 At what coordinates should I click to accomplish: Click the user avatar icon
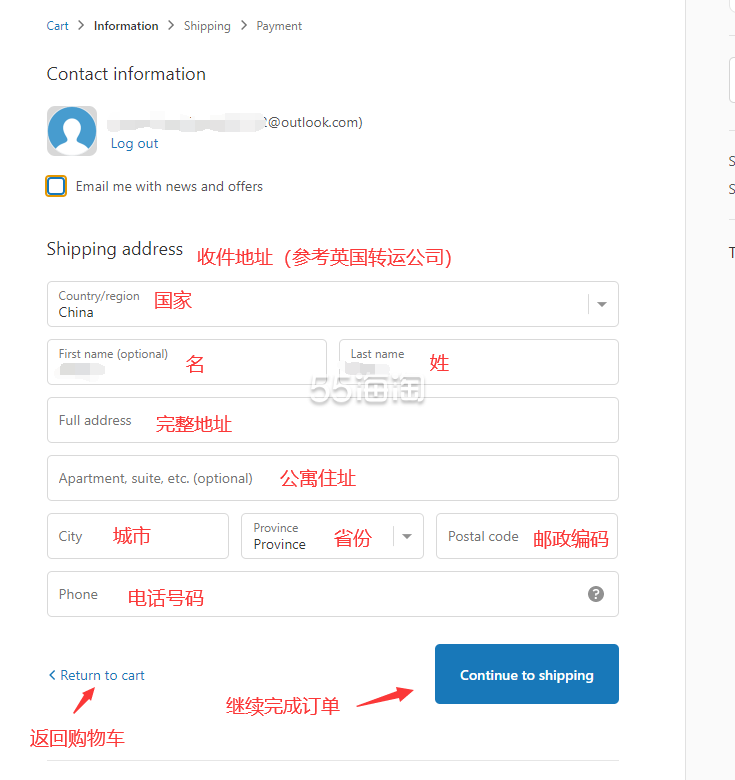pos(72,131)
